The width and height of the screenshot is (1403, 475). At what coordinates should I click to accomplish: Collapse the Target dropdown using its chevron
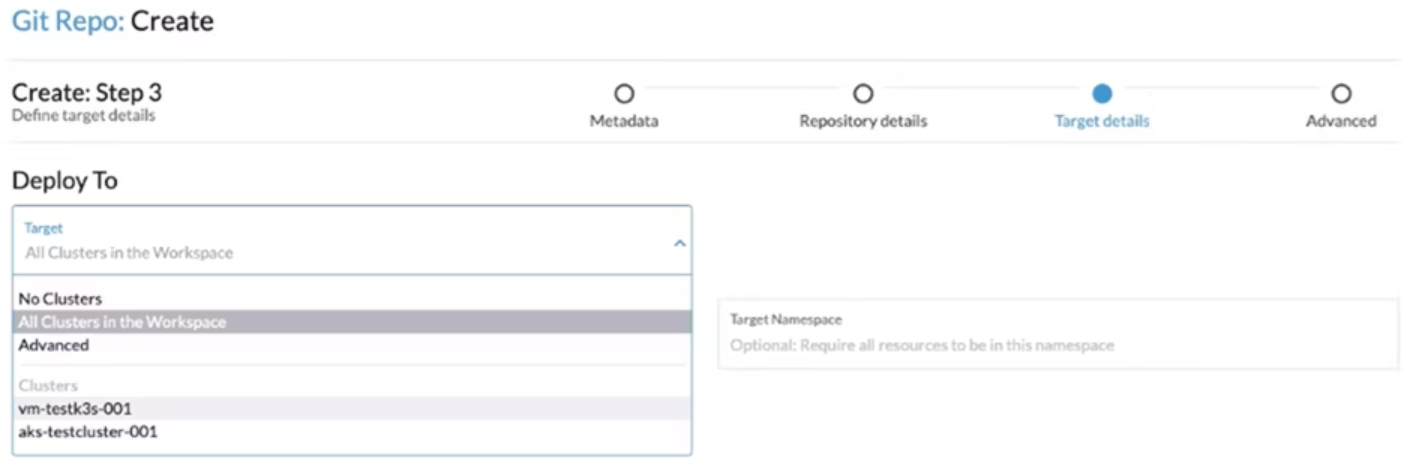(x=679, y=243)
